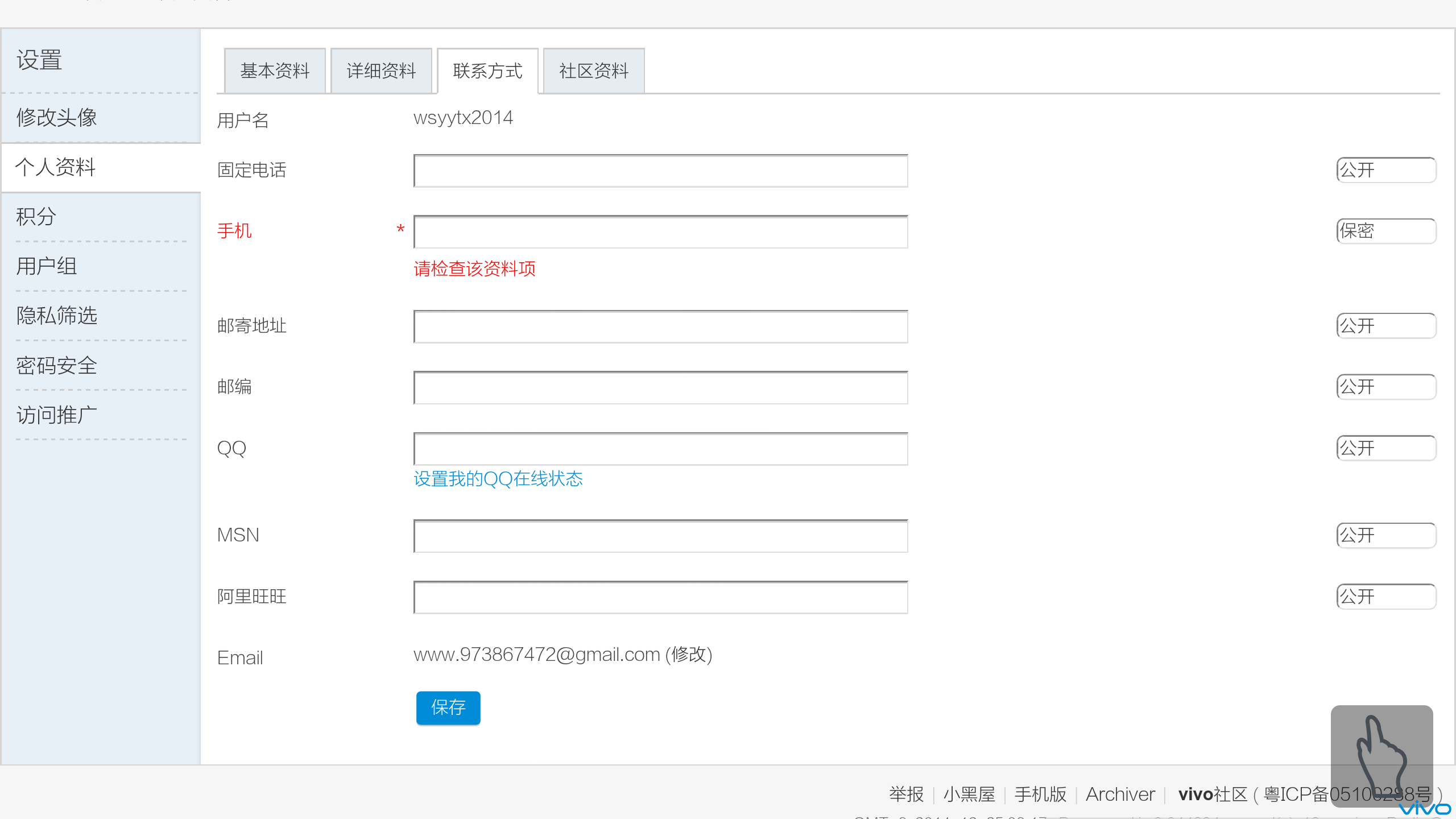Open privacy dropdown for 邮编
Image resolution: width=1456 pixels, height=819 pixels.
click(1386, 387)
